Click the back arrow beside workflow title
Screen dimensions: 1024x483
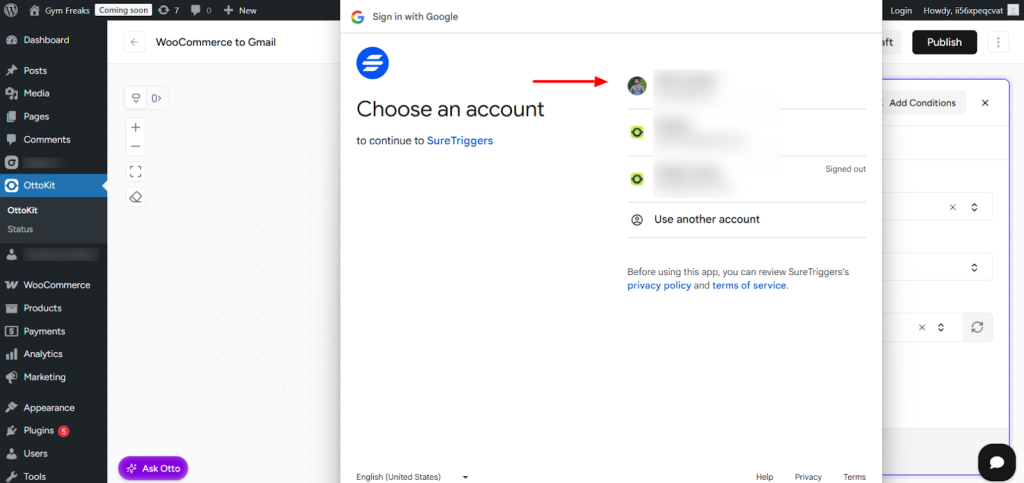(x=135, y=42)
